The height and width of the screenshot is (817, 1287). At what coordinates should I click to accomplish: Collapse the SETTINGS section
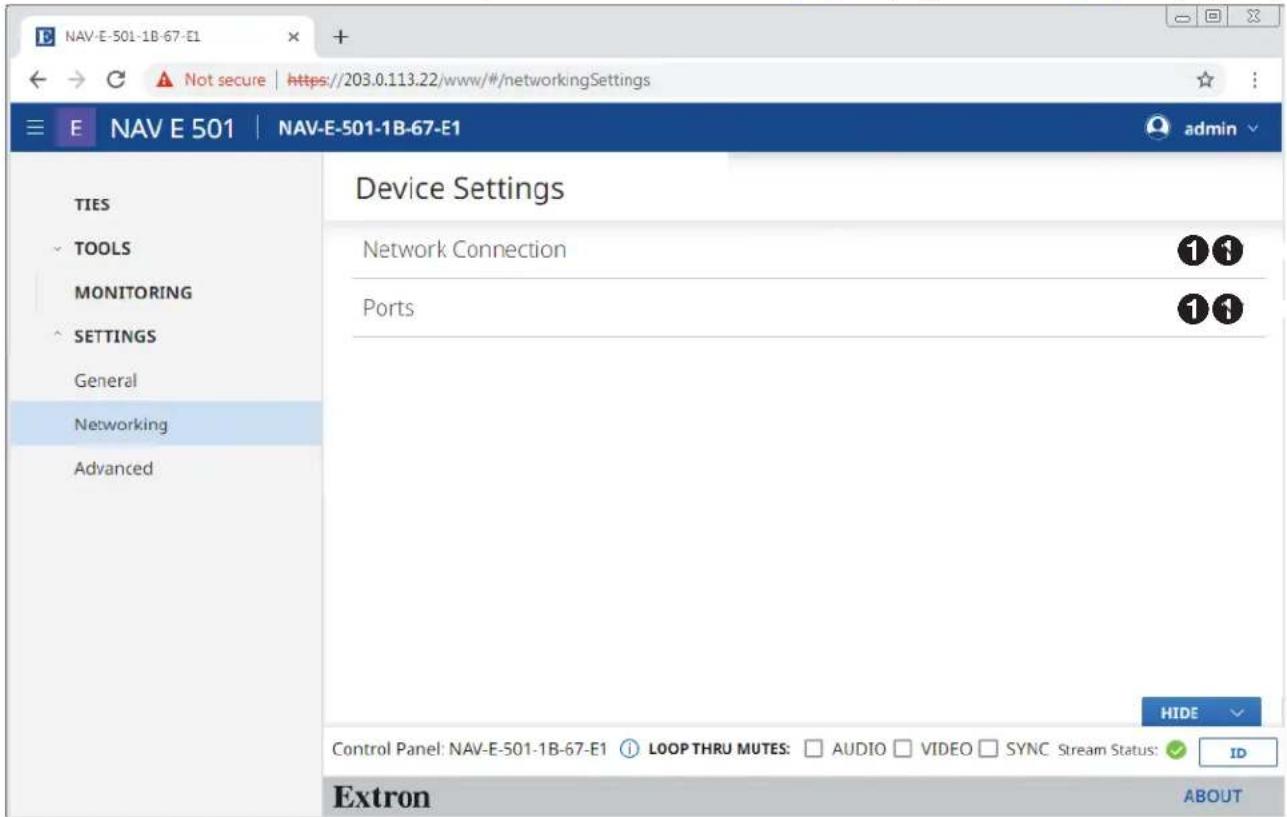point(114,337)
